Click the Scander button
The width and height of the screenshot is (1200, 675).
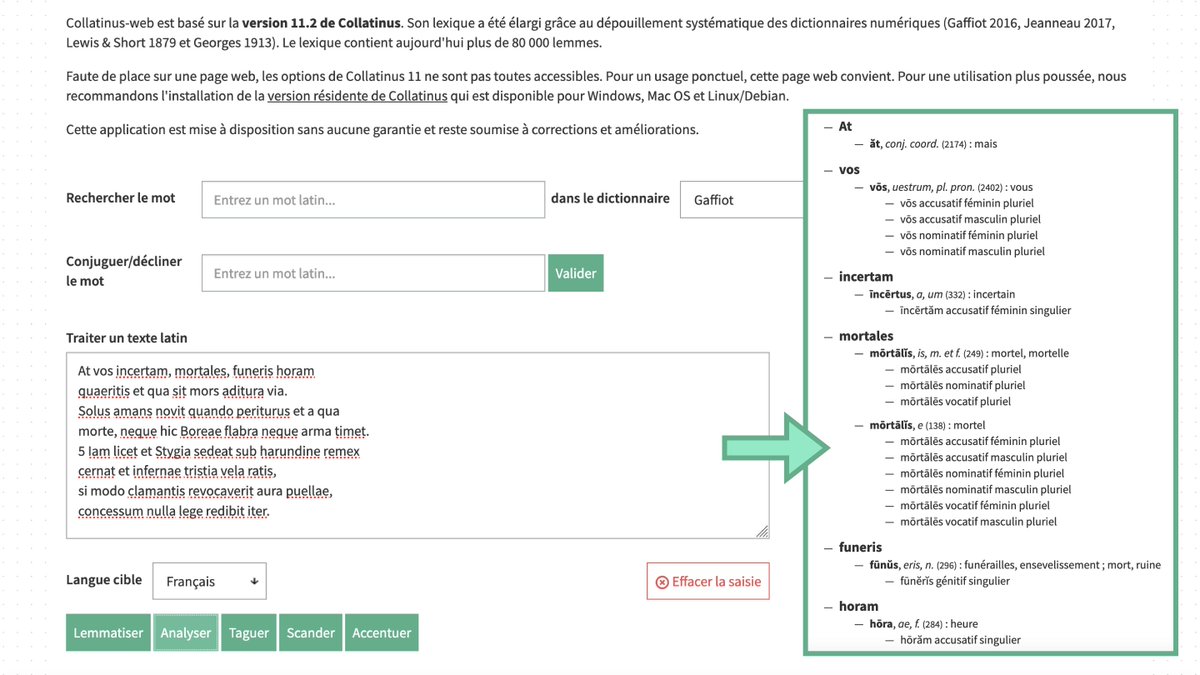[310, 633]
